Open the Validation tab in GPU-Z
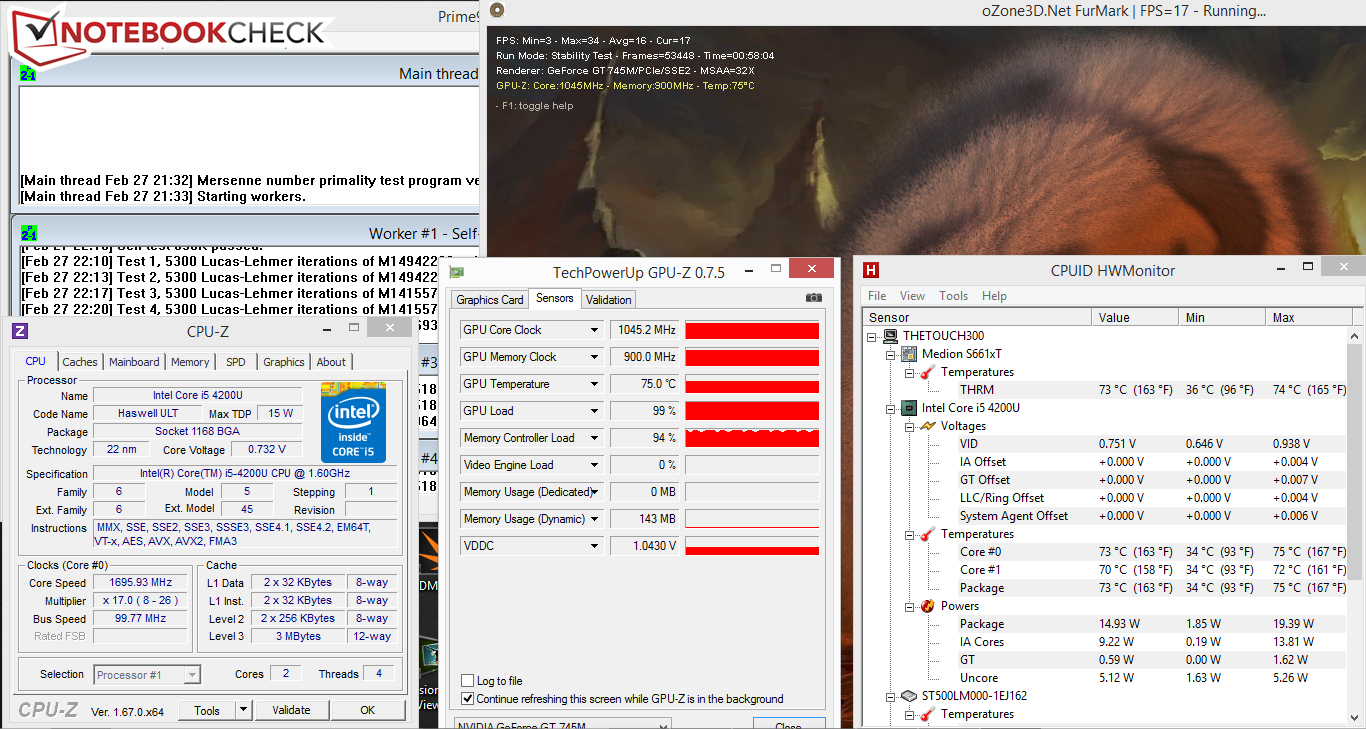Image resolution: width=1366 pixels, height=729 pixels. tap(609, 300)
